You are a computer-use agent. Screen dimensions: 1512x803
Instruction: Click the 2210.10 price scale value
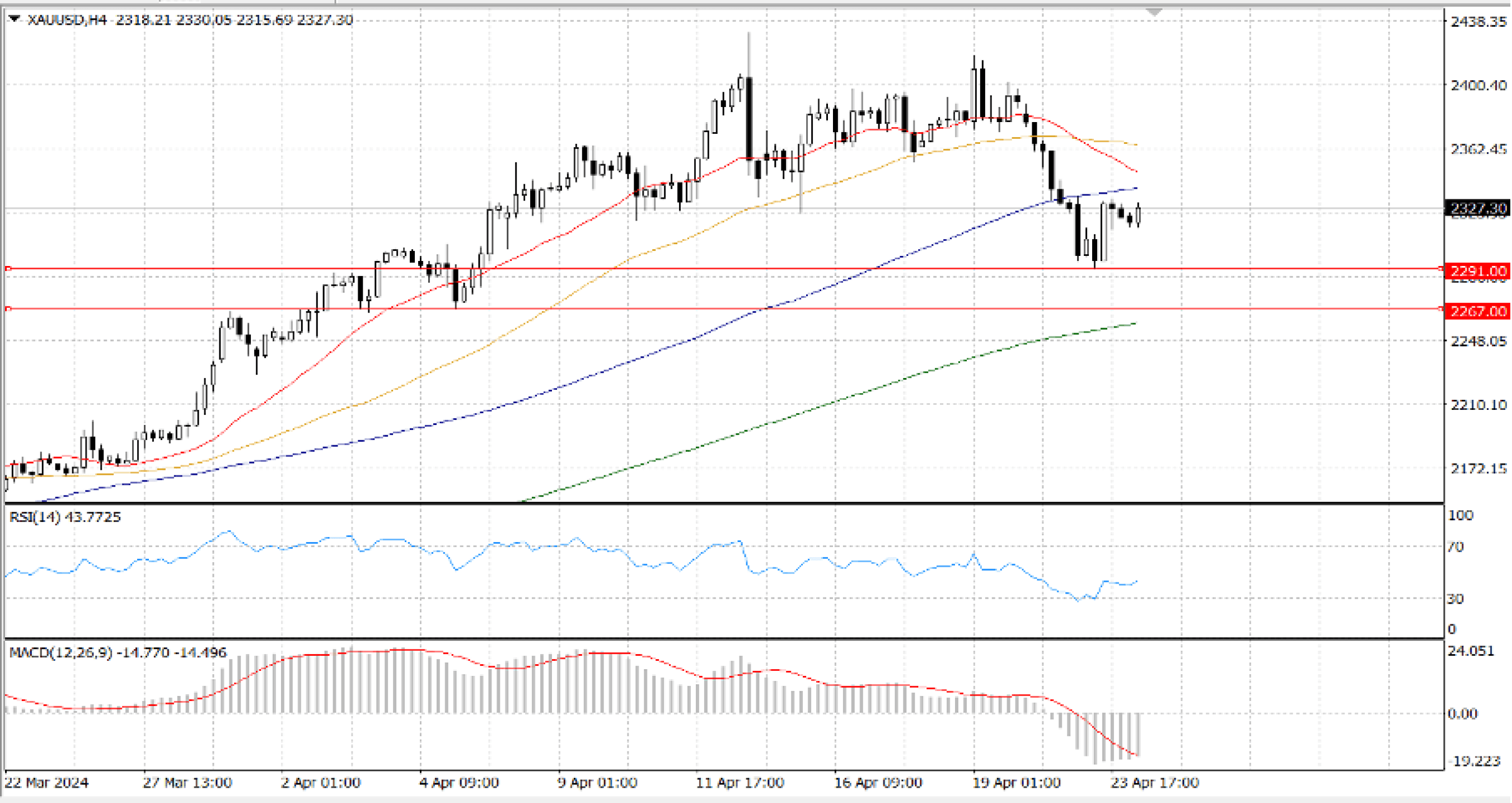pyautogui.click(x=1477, y=404)
